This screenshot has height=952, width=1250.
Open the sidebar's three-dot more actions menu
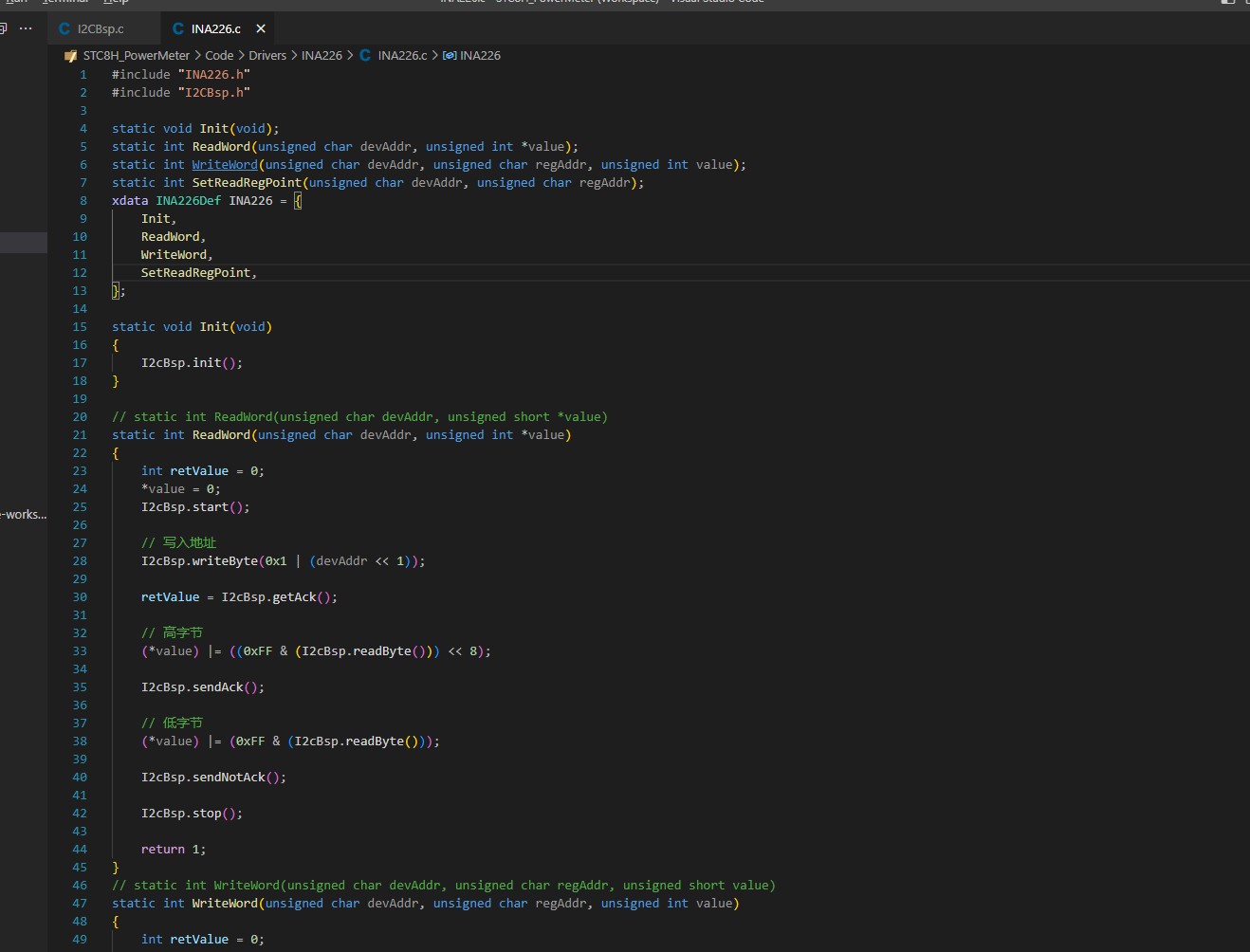click(26, 28)
